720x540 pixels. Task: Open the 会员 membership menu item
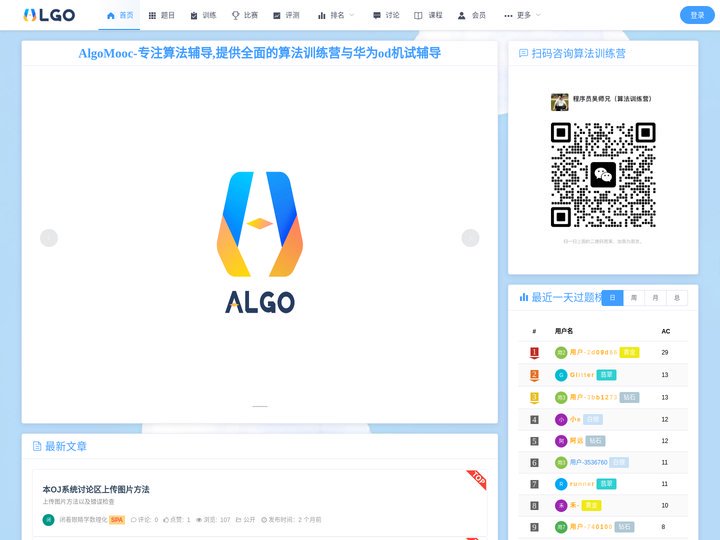click(472, 15)
